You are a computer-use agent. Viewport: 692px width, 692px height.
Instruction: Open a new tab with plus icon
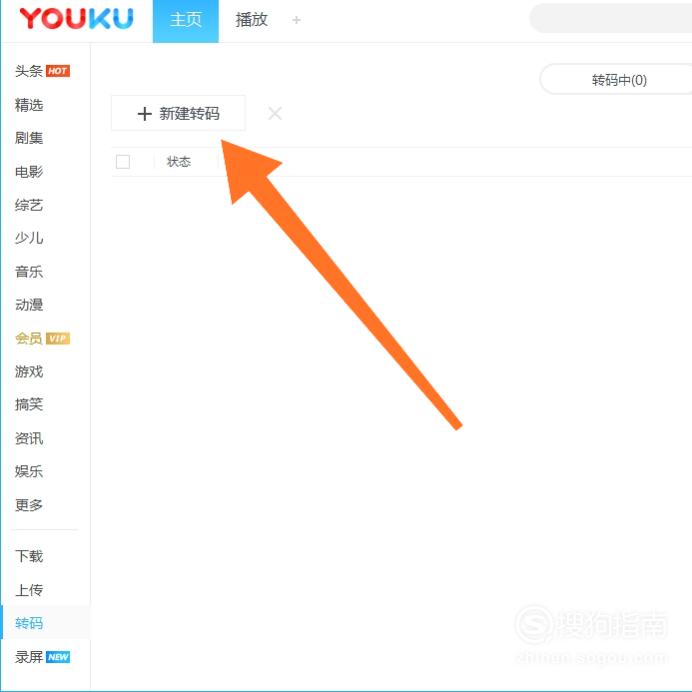pyautogui.click(x=297, y=20)
